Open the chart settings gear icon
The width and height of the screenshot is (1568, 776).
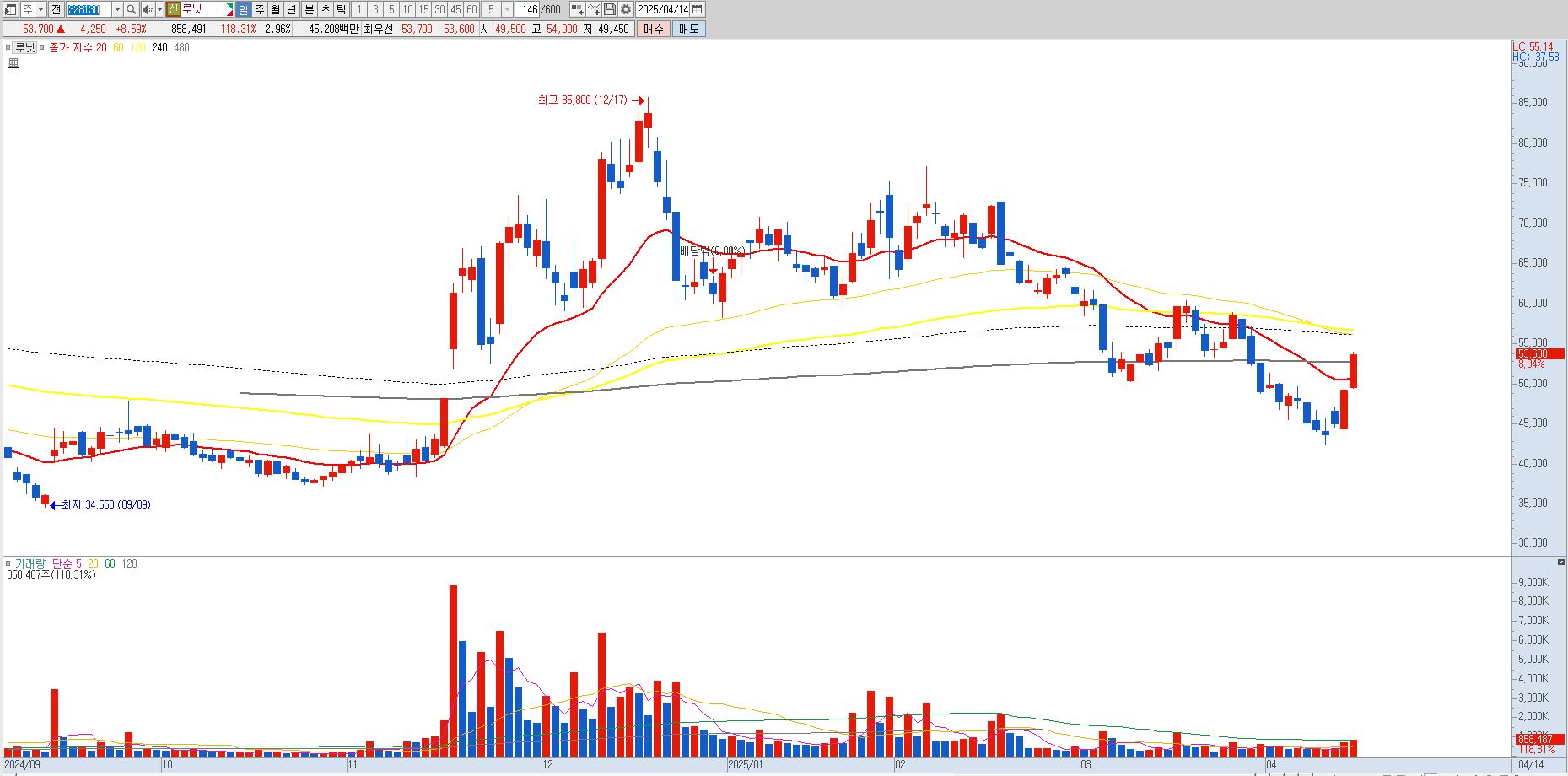pyautogui.click(x=625, y=9)
